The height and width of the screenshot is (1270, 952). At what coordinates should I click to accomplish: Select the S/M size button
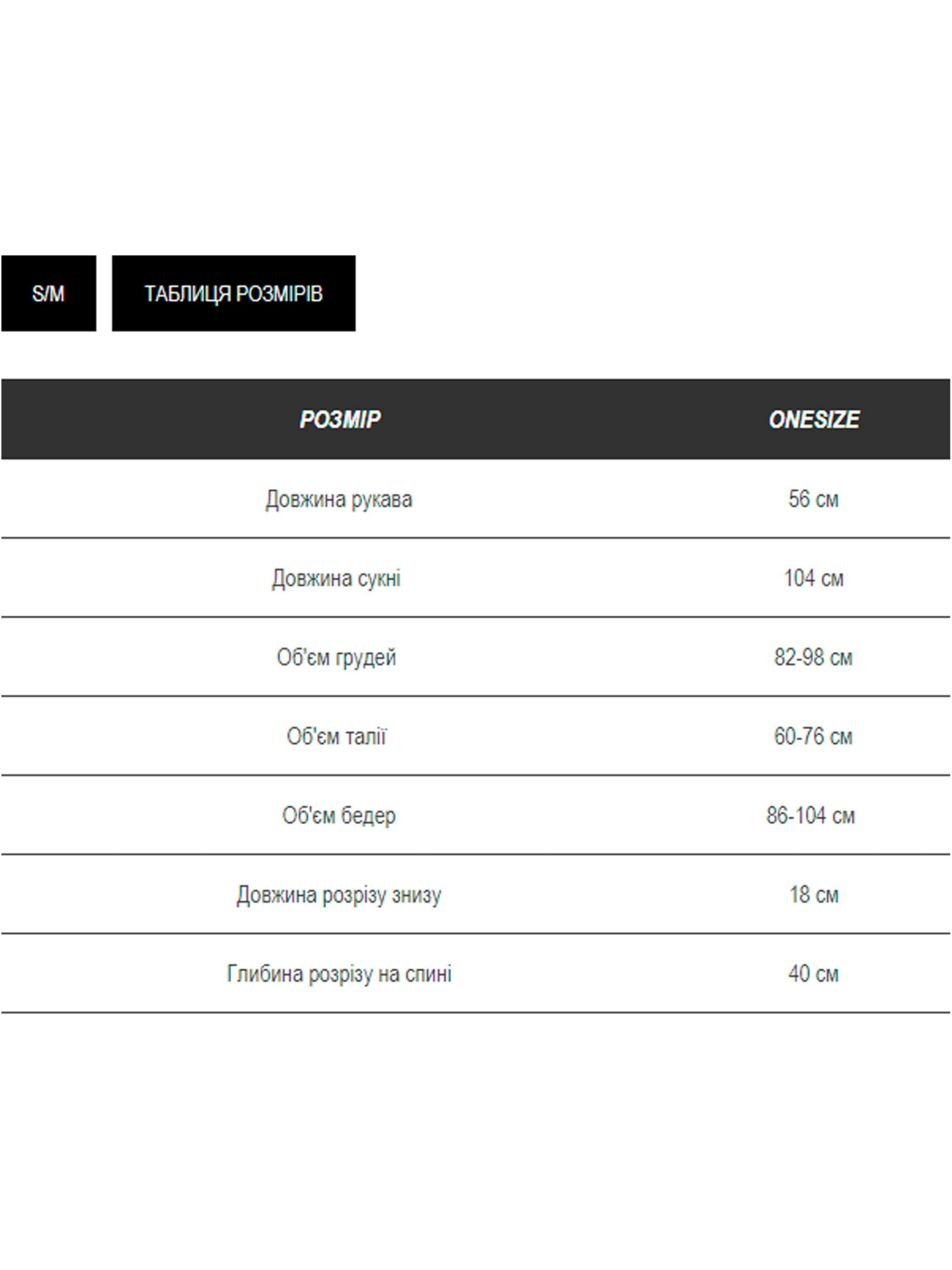click(x=48, y=294)
